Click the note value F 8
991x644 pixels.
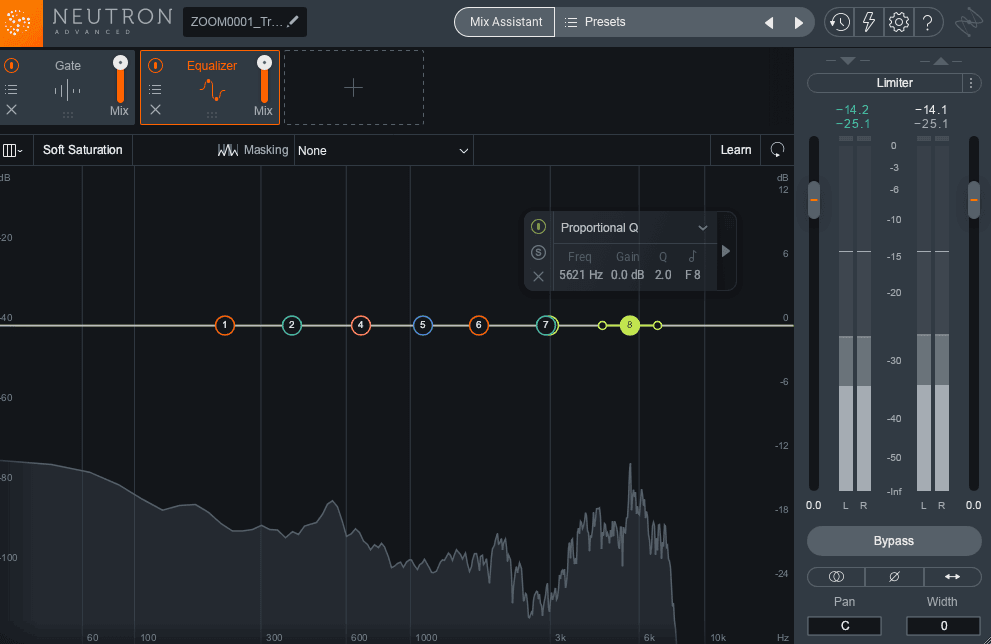(693, 275)
